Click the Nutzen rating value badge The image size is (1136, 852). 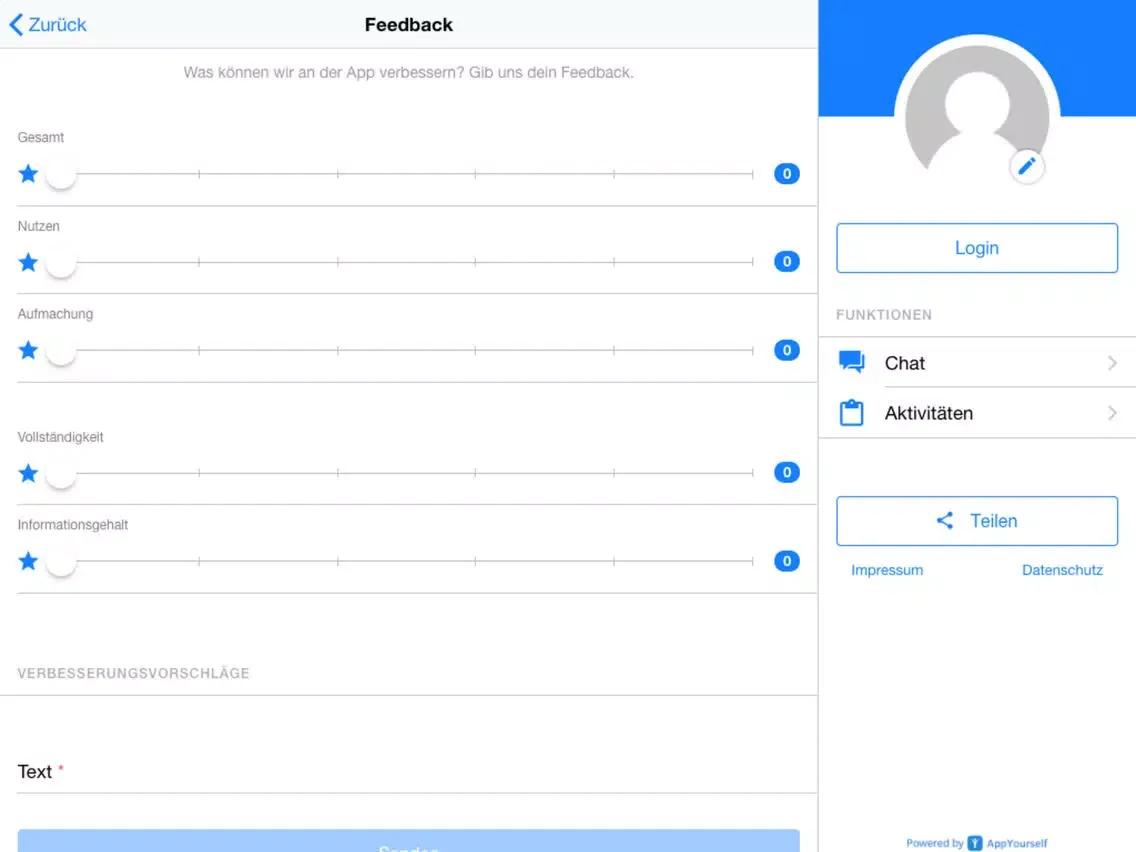click(787, 262)
